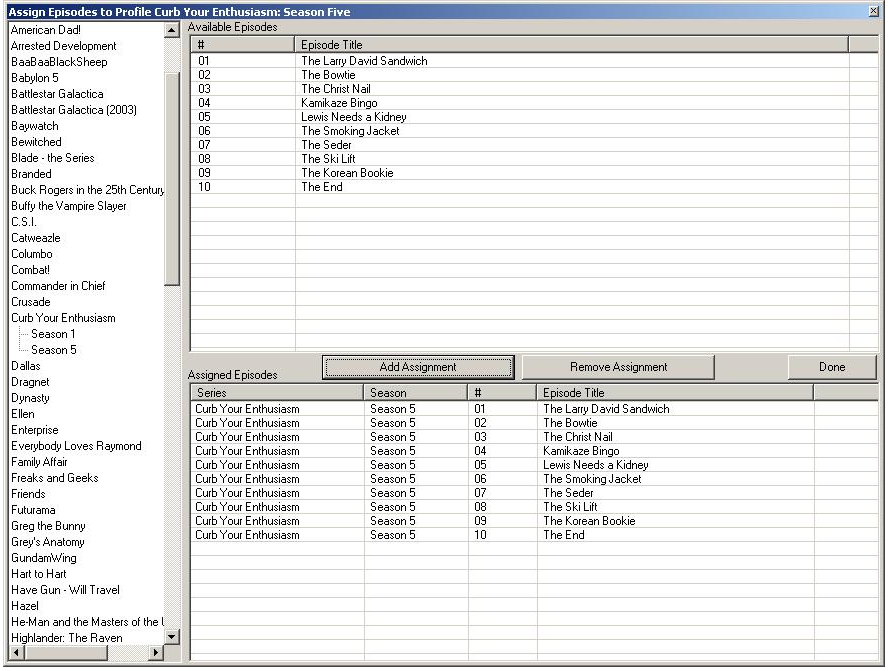The width and height of the screenshot is (889, 671).
Task: Sort assigned episodes by Episode Title header
Action: pos(675,393)
